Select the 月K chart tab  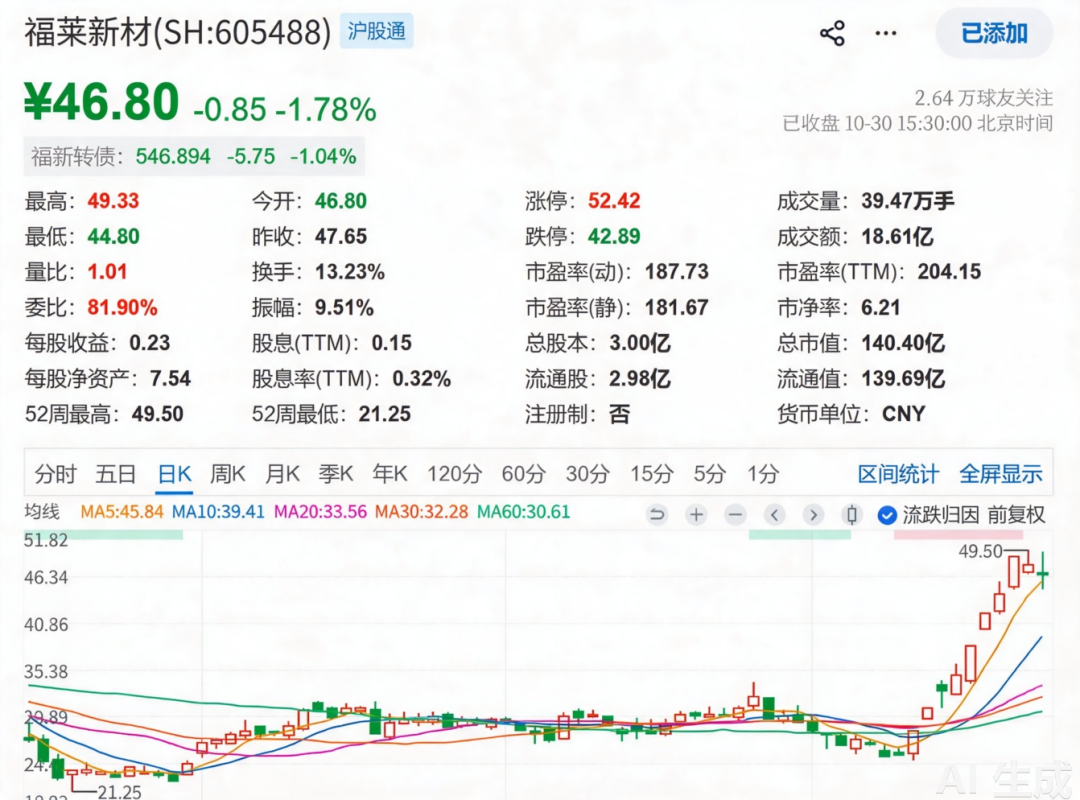(282, 474)
